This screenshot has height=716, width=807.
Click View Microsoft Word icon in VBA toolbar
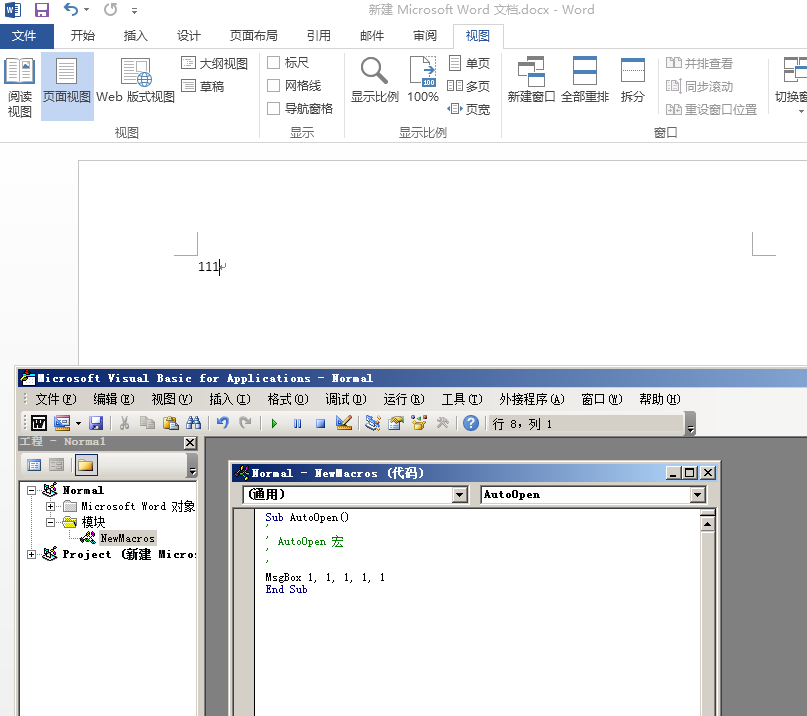click(39, 423)
